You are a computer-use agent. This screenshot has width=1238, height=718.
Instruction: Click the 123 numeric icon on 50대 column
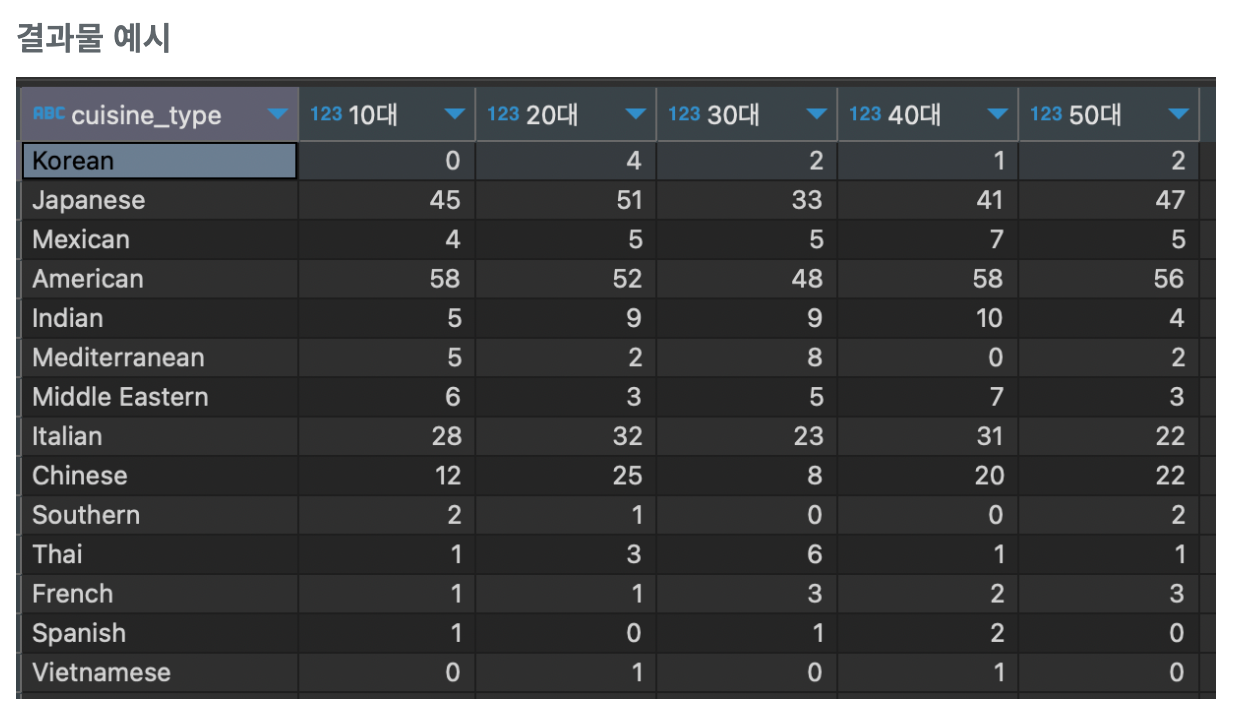pyautogui.click(x=1046, y=114)
